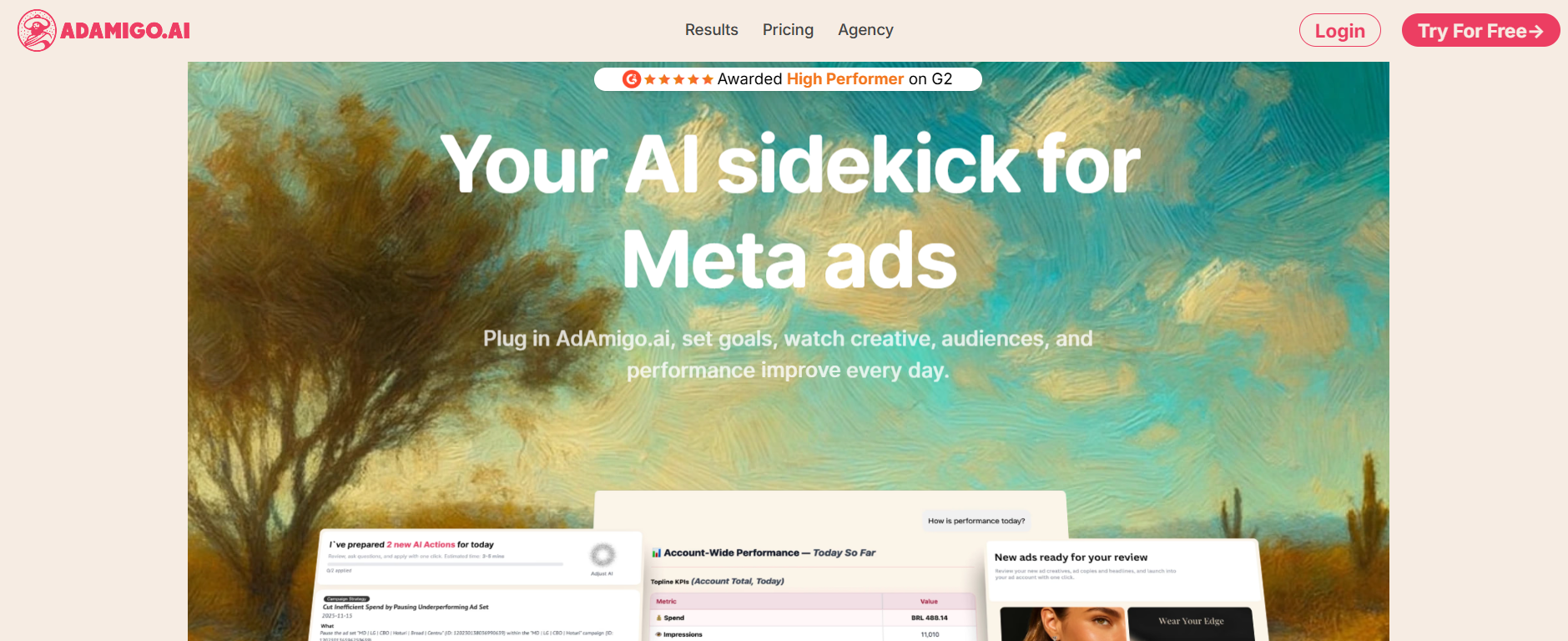This screenshot has width=1568, height=641.
Task: Go to the Agency nav item
Action: pos(865,30)
